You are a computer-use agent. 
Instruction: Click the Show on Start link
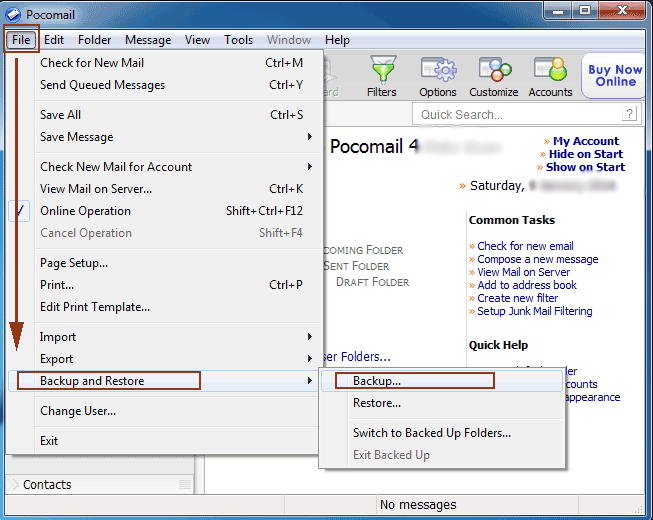point(585,167)
